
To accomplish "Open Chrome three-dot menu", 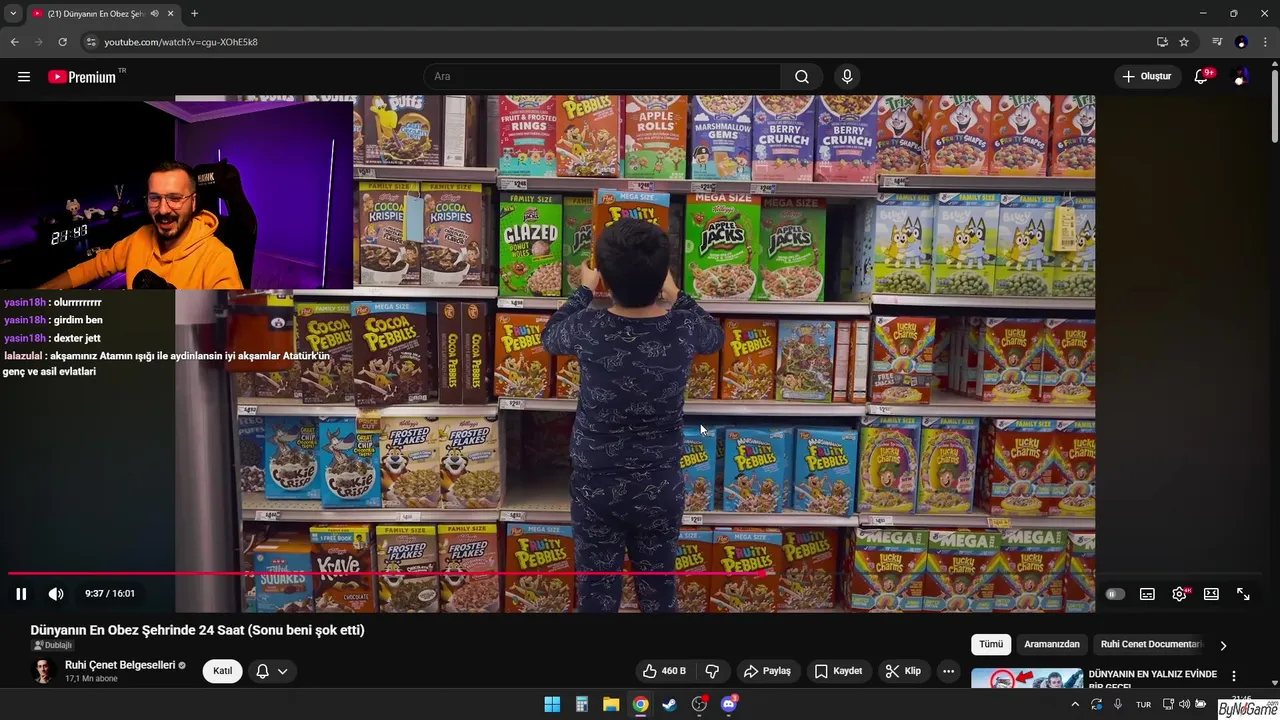I will (1265, 42).
